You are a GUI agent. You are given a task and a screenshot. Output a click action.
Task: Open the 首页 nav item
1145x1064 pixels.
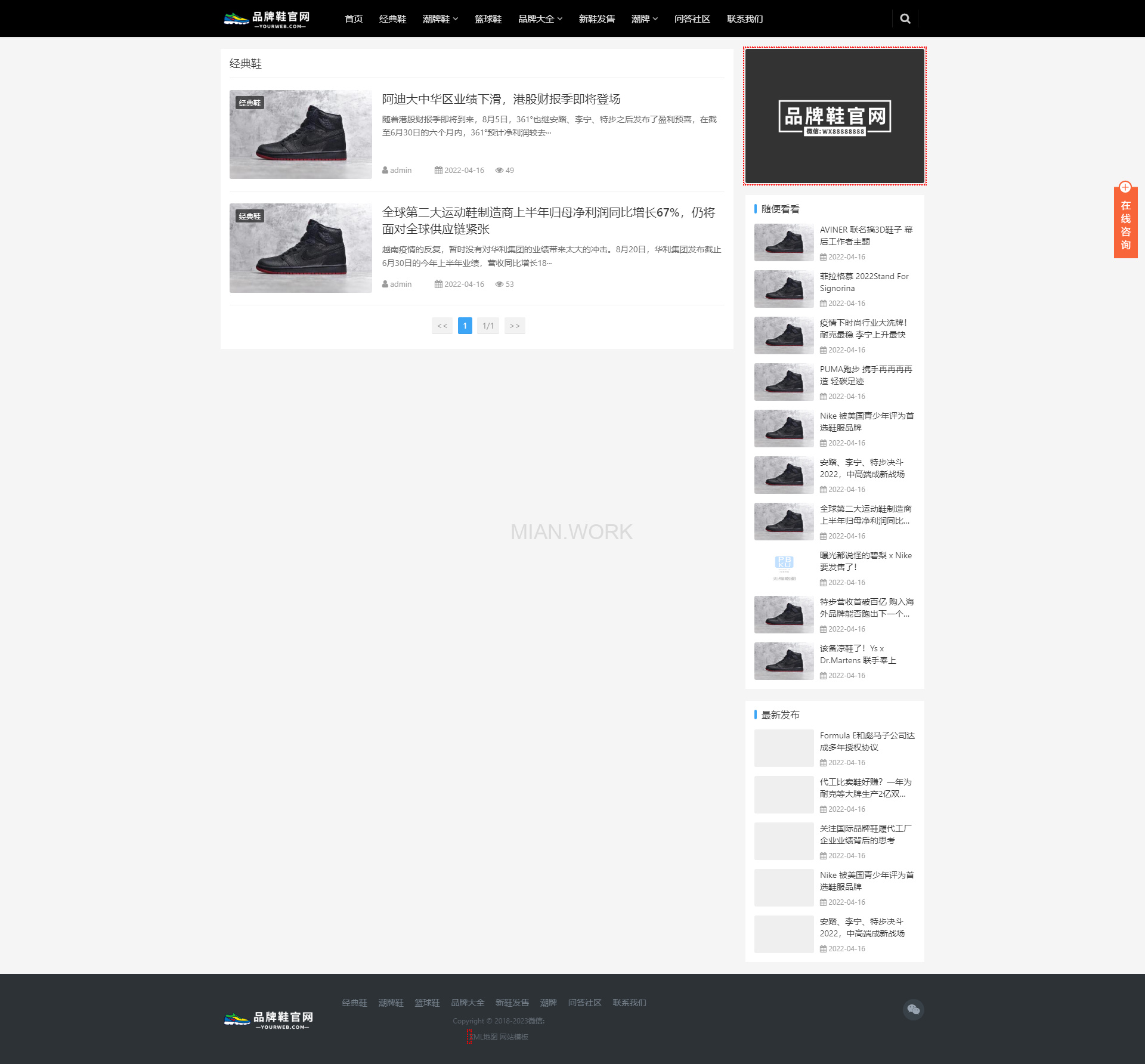[354, 18]
